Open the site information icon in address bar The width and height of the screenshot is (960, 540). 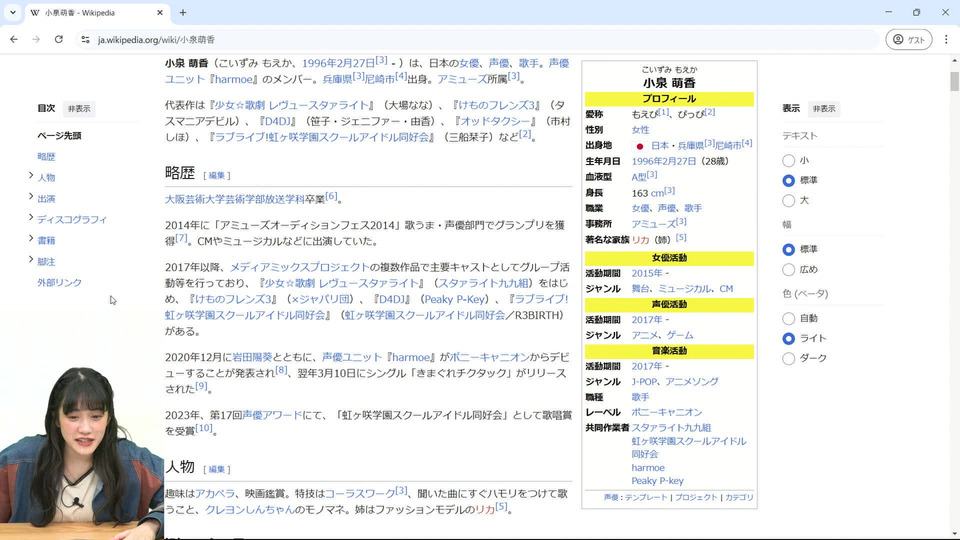[85, 39]
